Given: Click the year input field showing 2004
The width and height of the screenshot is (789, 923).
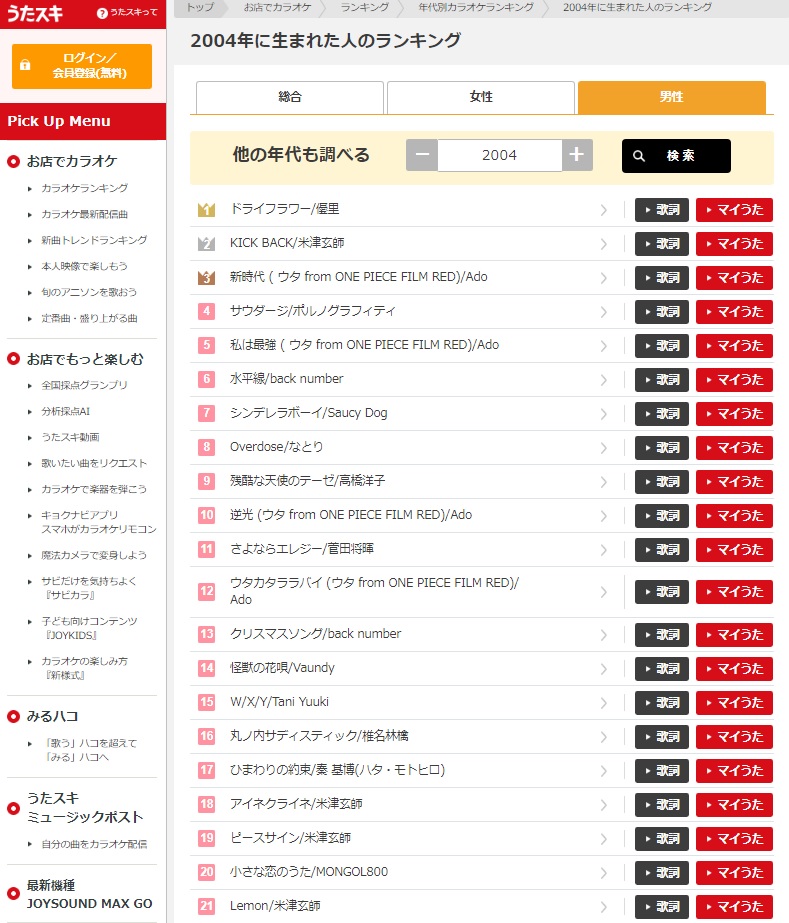Looking at the screenshot, I should (x=499, y=155).
